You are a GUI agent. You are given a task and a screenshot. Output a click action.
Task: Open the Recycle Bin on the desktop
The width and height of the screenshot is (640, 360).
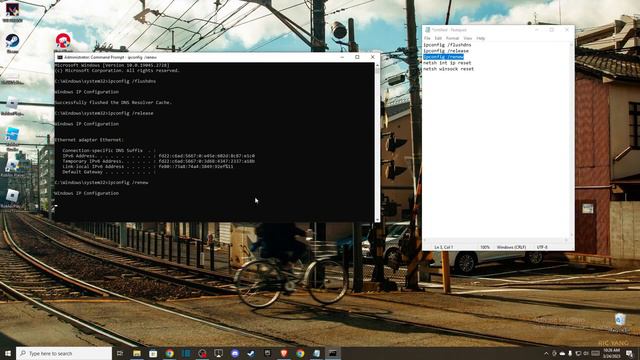click(620, 322)
